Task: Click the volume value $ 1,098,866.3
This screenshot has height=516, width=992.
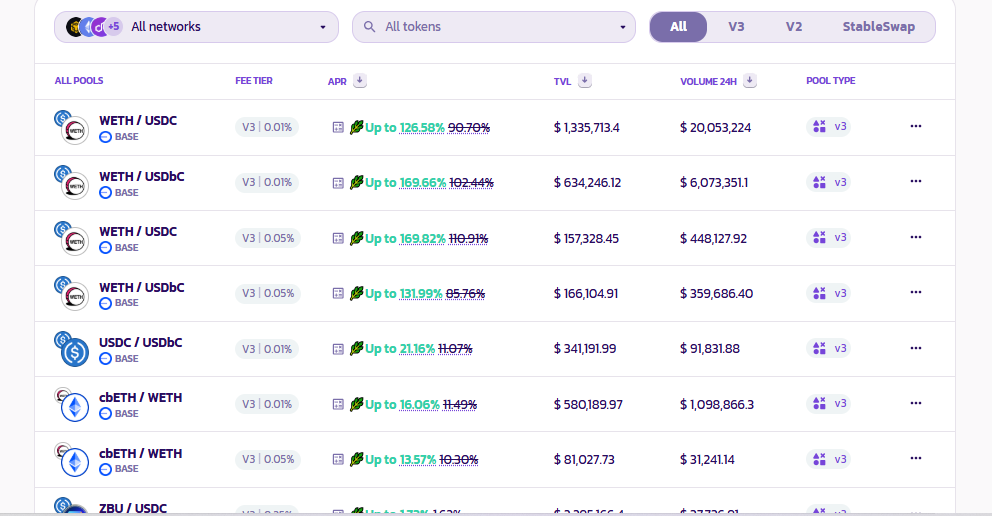Action: pos(717,404)
